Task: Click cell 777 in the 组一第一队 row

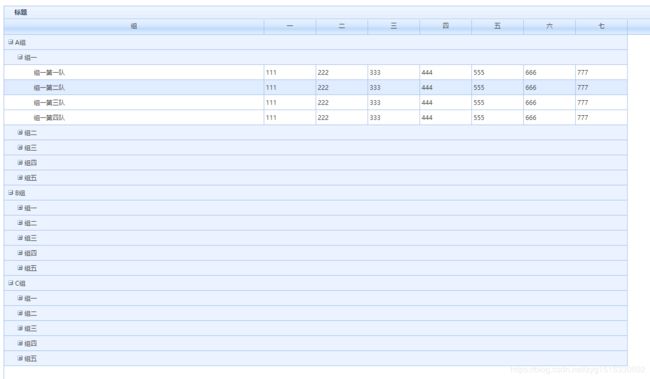Action: point(601,73)
